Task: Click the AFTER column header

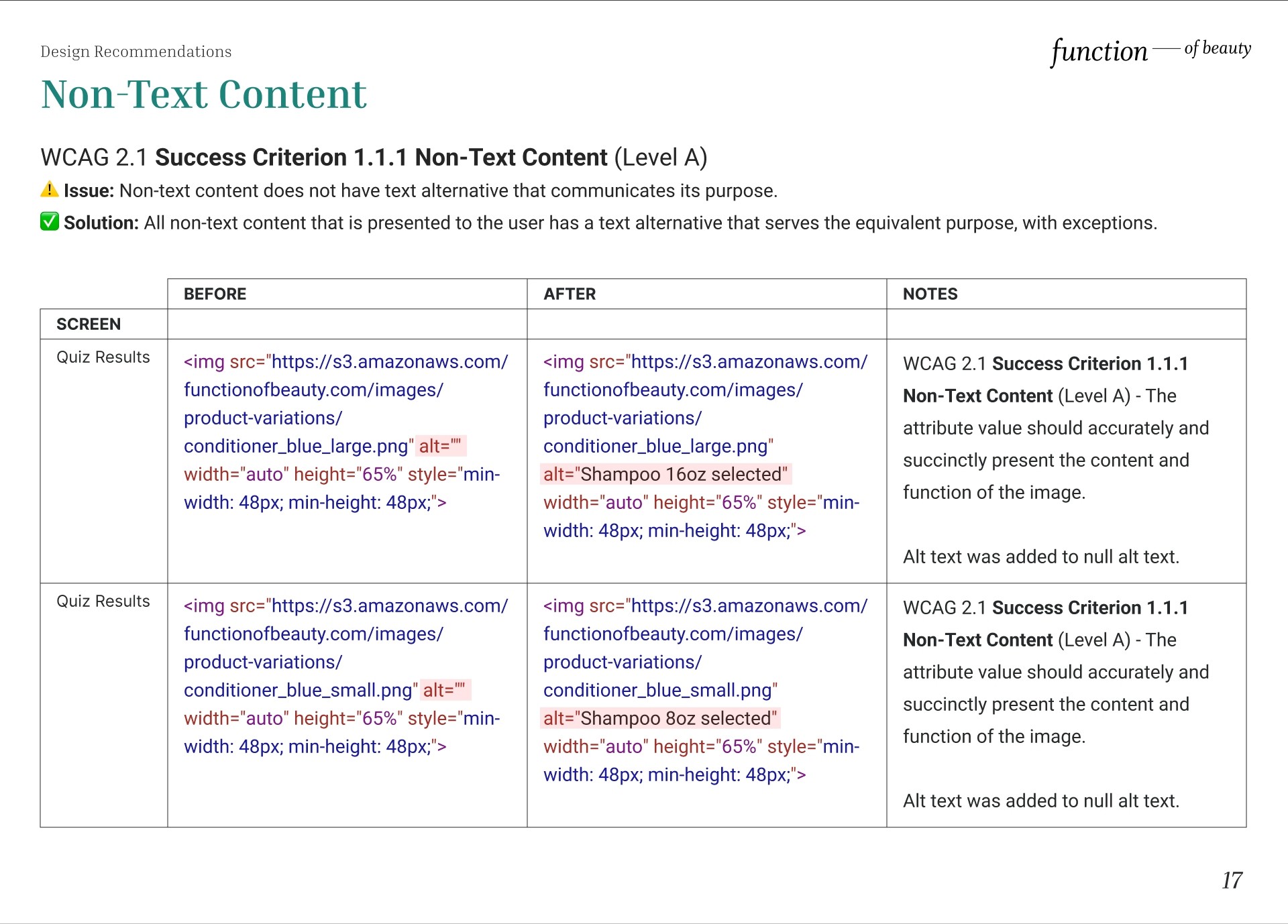Action: pyautogui.click(x=570, y=294)
